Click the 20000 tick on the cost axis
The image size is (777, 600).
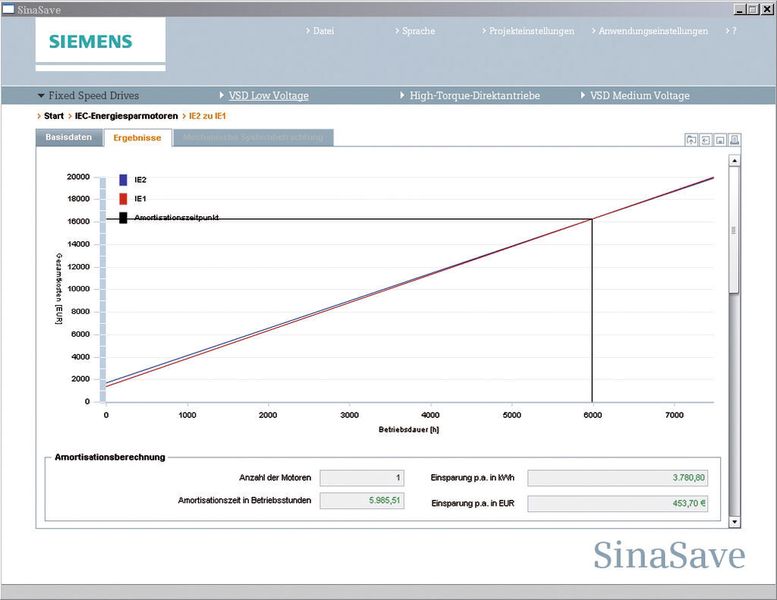(x=78, y=177)
